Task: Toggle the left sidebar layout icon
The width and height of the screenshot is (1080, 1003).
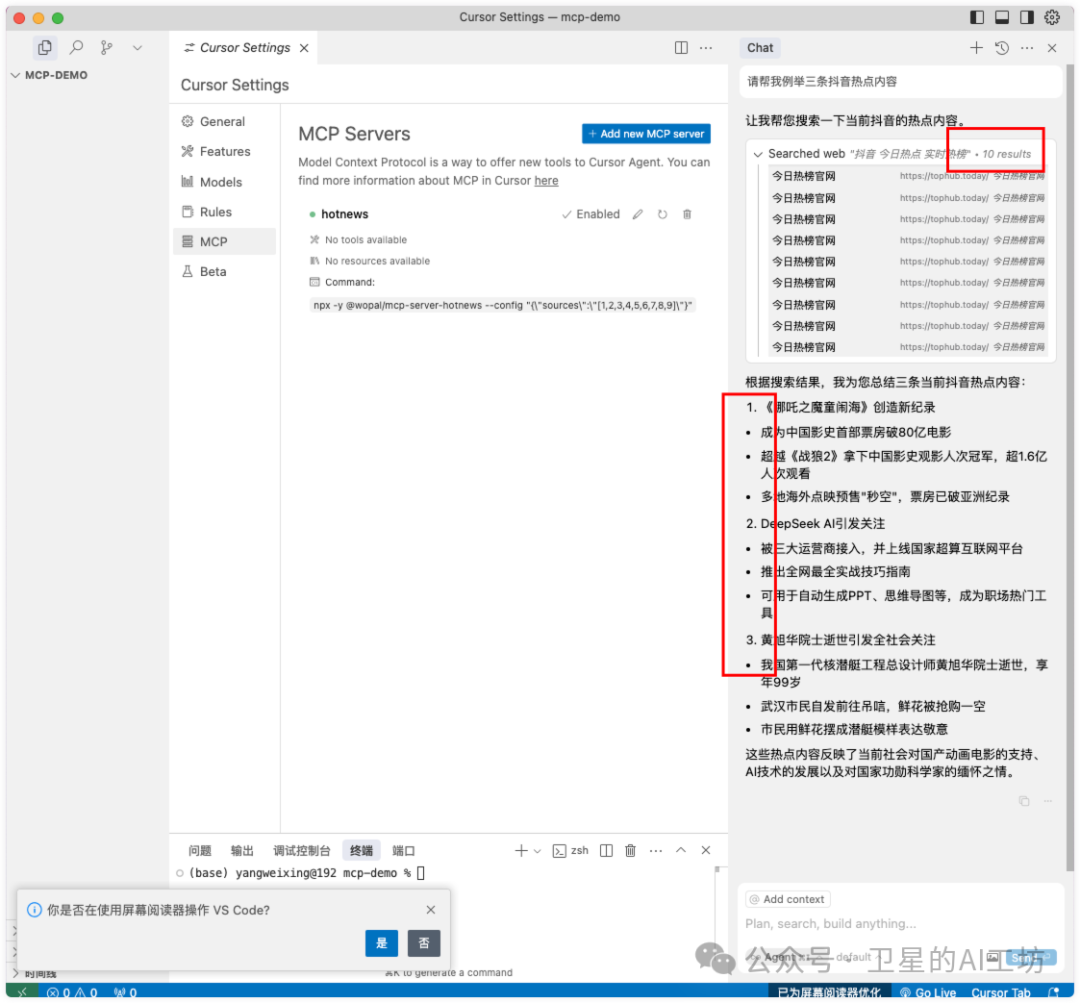Action: pos(977,17)
